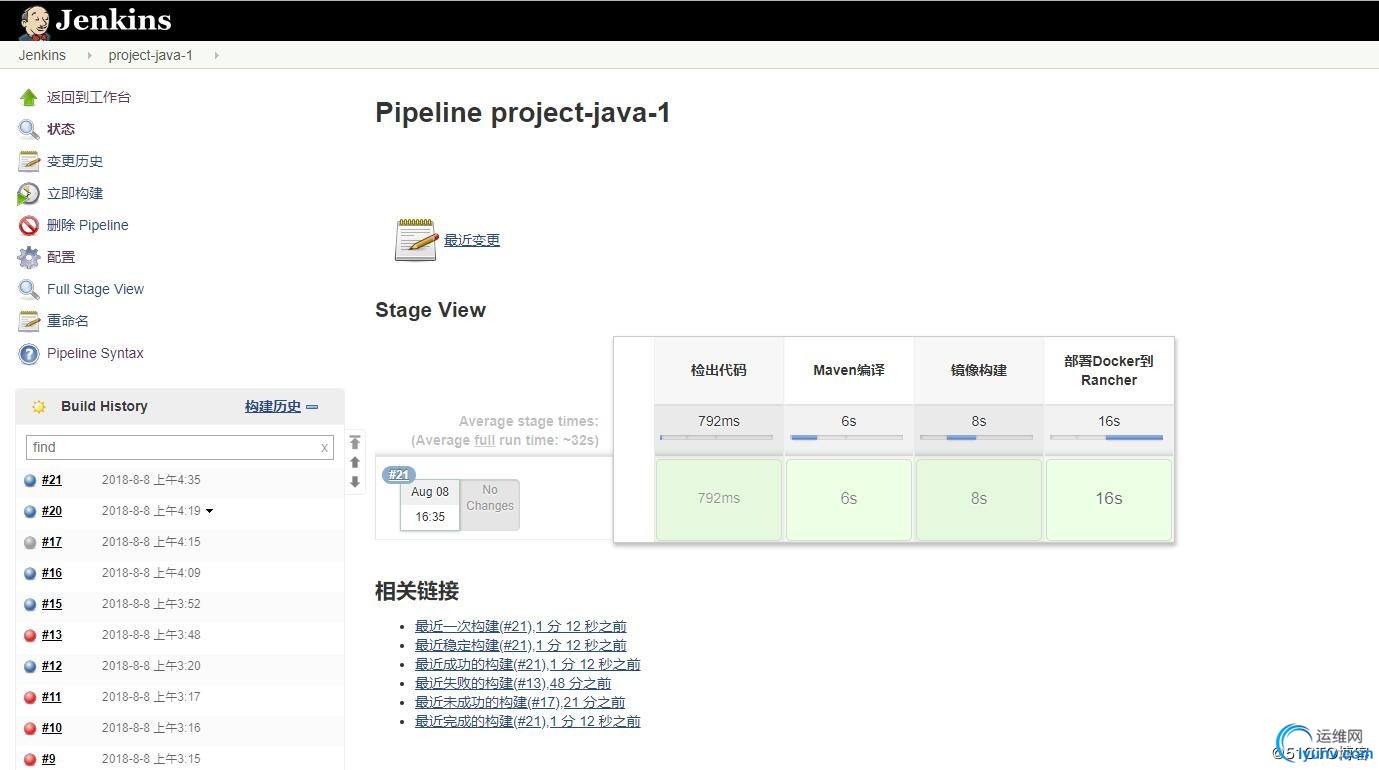The width and height of the screenshot is (1379, 770).
Task: Open project-java-1 breadcrumb link
Action: pos(150,55)
